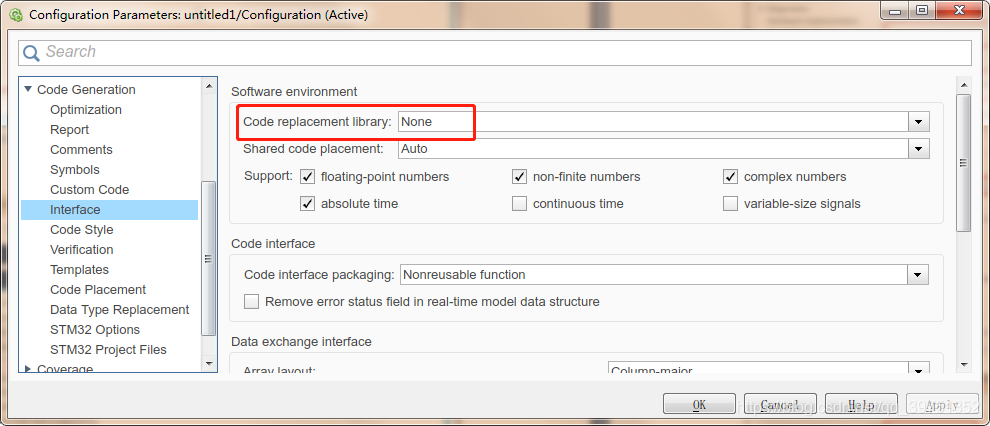The width and height of the screenshot is (990, 426).
Task: Click in the Search field
Action: [x=500, y=52]
